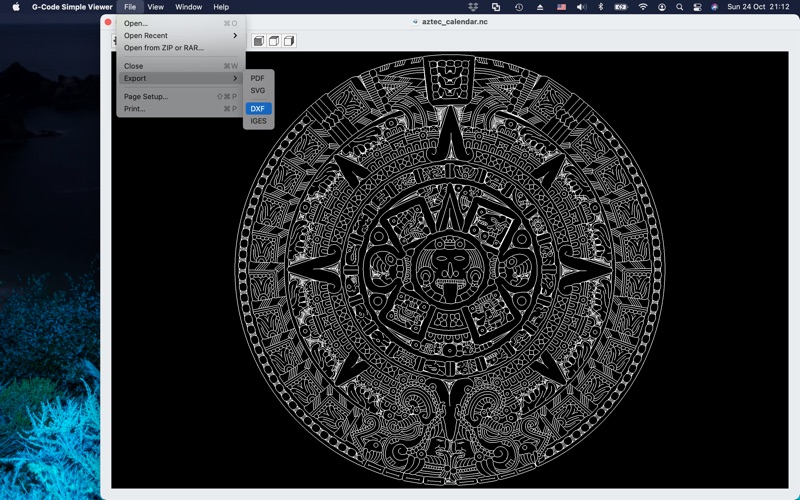Open the G-Code Simple Viewer app menu
Viewport: 800px width, 500px height.
point(72,7)
